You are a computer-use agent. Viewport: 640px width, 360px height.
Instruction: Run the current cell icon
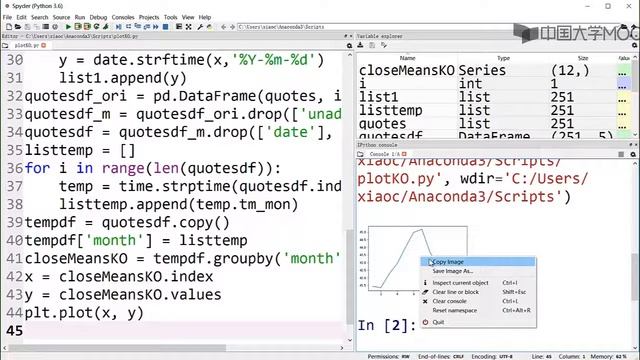pos(78,27)
